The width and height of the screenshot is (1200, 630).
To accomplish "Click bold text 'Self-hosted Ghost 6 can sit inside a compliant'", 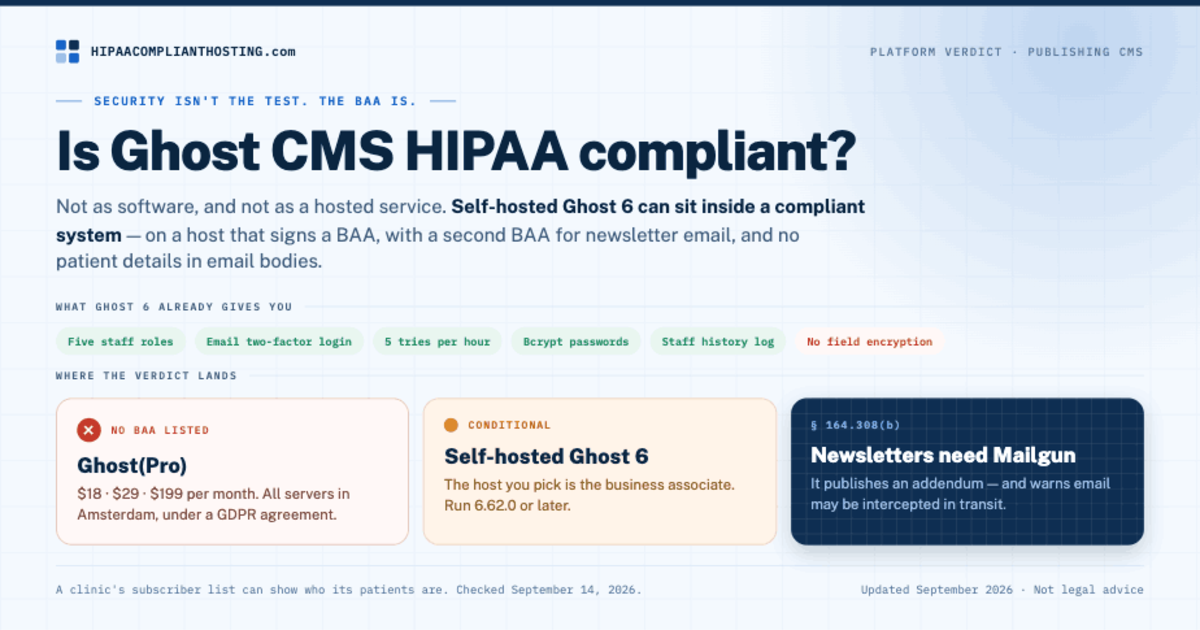I will point(658,208).
